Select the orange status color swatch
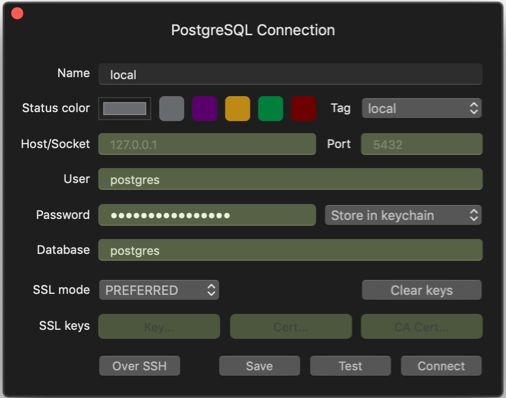The height and width of the screenshot is (398, 506). click(238, 108)
